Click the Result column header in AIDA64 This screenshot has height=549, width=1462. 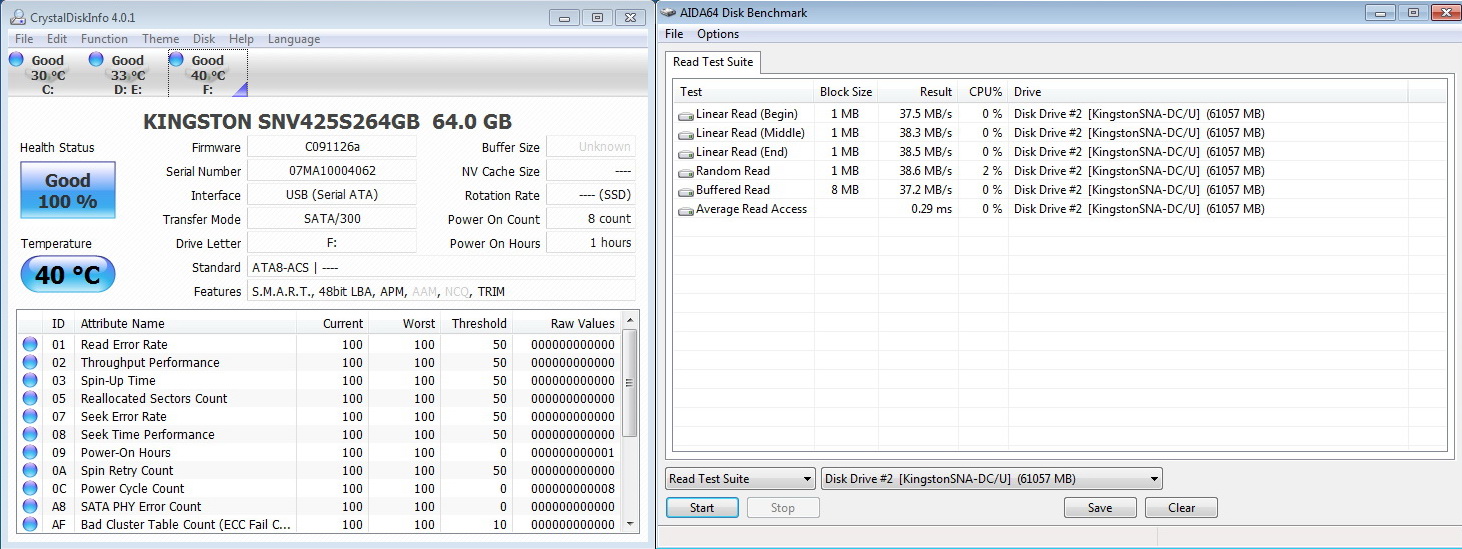tap(918, 92)
